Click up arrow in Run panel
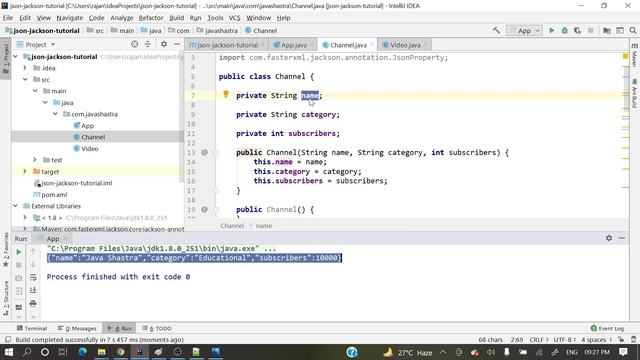 pyautogui.click(x=33, y=252)
